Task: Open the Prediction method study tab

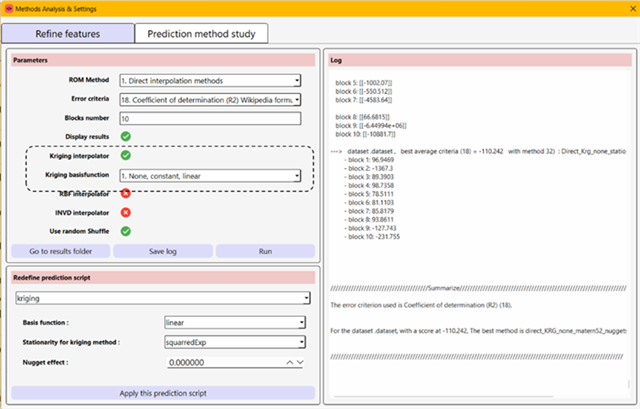Action: coord(201,33)
